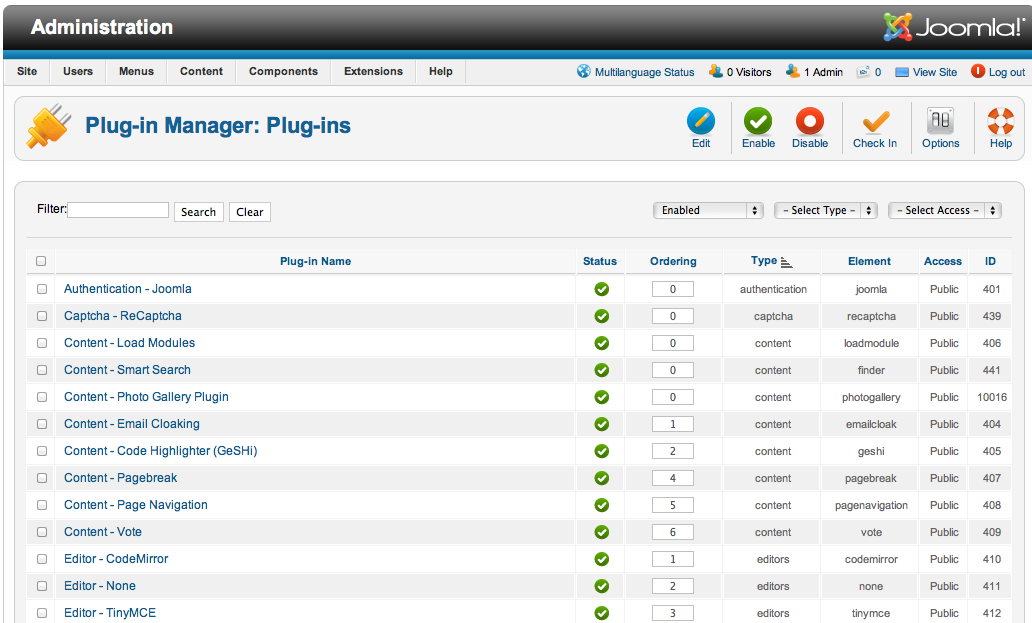This screenshot has height=623, width=1032.
Task: Open the Content menu
Action: (x=201, y=71)
